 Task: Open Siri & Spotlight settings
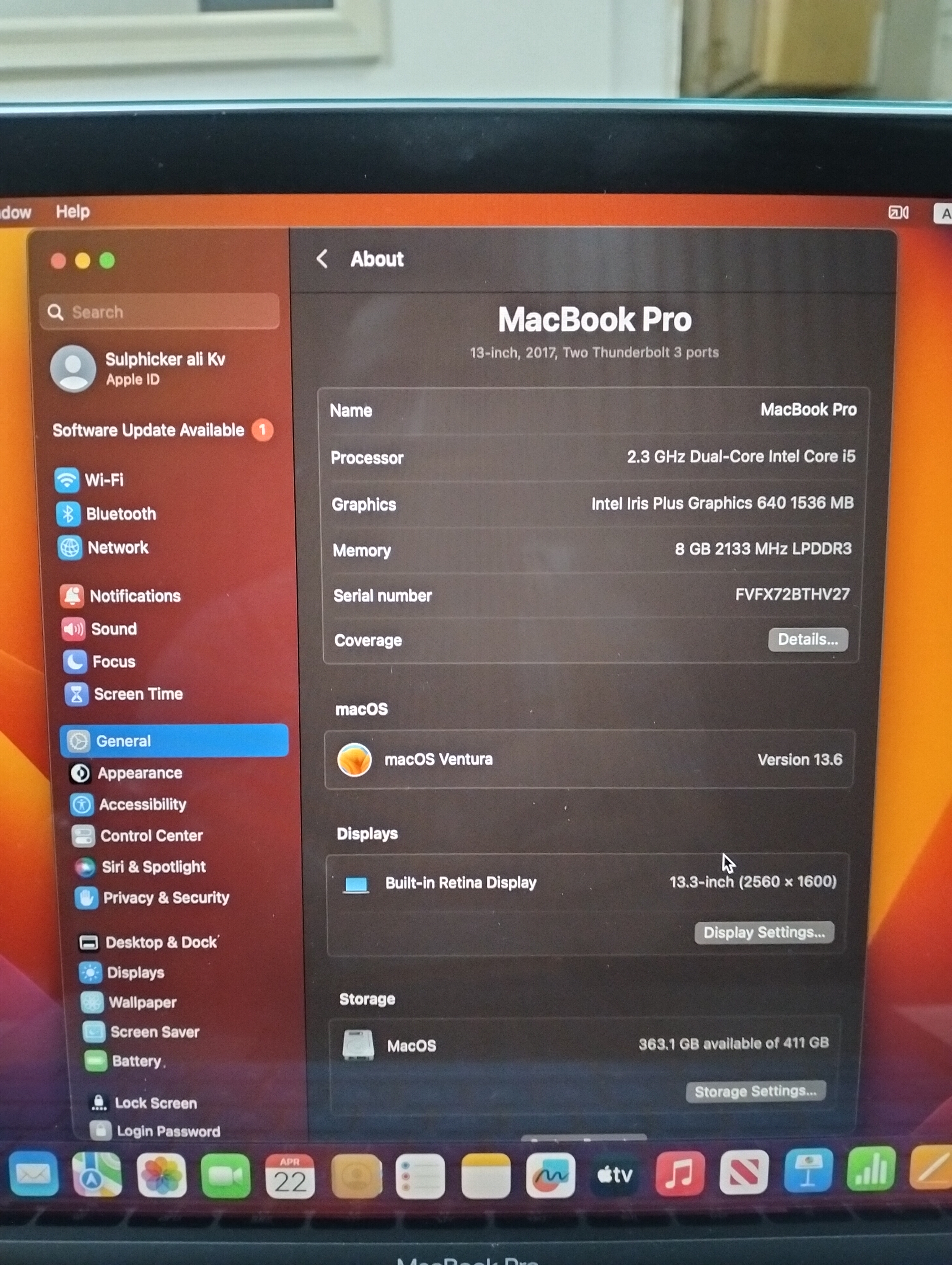click(x=140, y=867)
